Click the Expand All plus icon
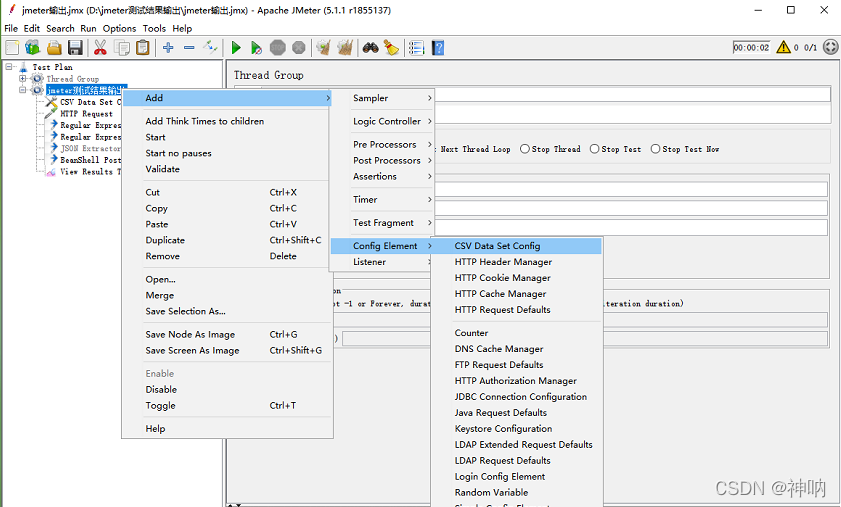 tap(168, 48)
